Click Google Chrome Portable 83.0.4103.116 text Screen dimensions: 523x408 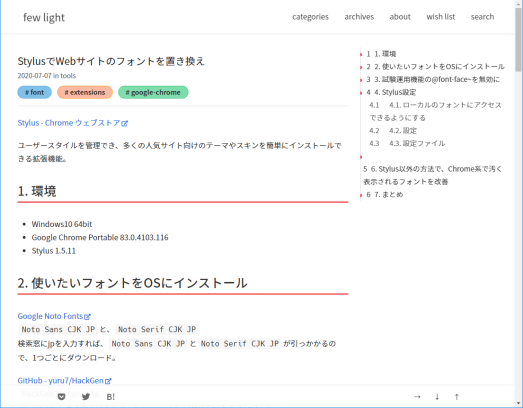[100, 238]
